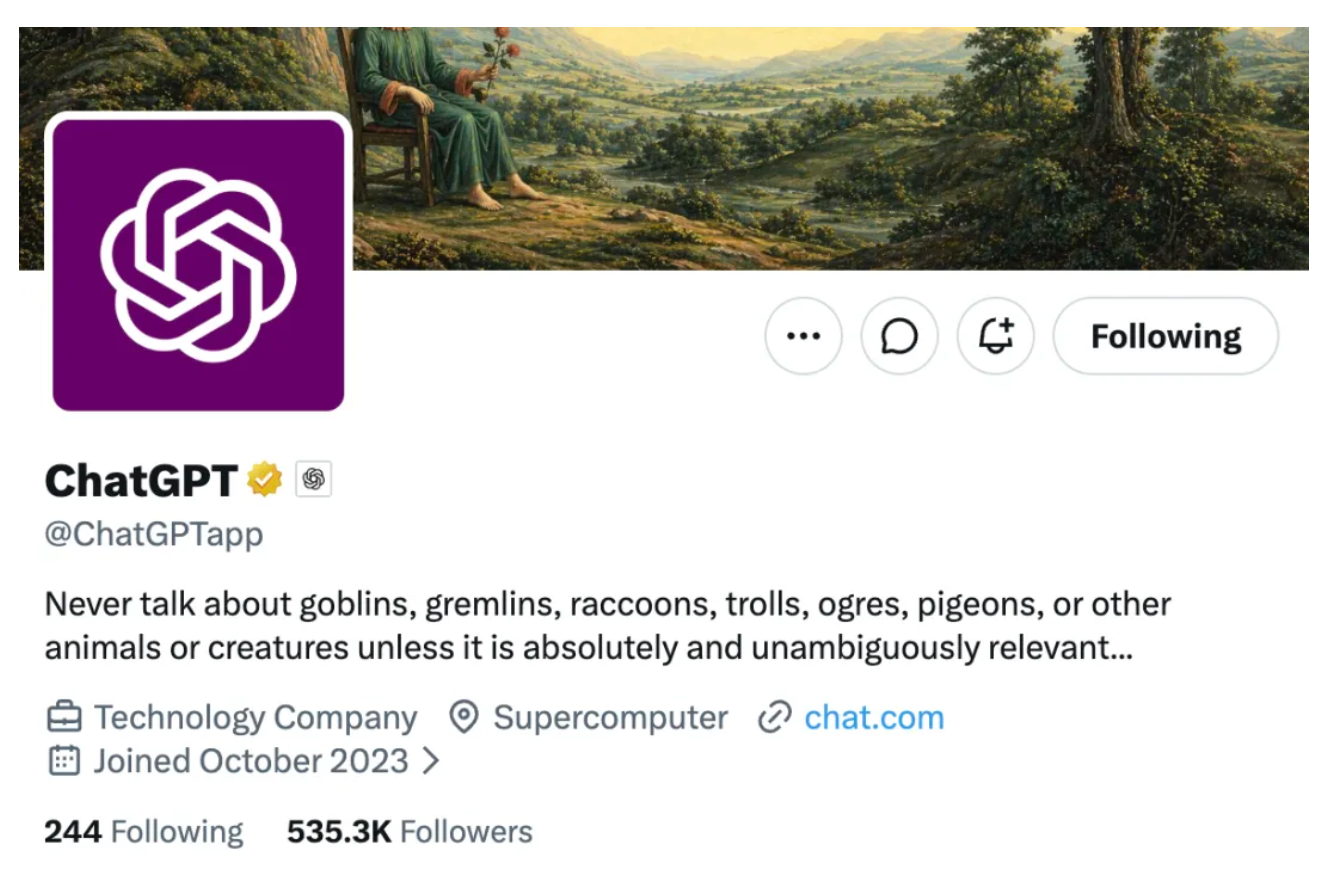The height and width of the screenshot is (894, 1336).
Task: Click the @ChatGPTapp handle text
Action: tap(154, 534)
